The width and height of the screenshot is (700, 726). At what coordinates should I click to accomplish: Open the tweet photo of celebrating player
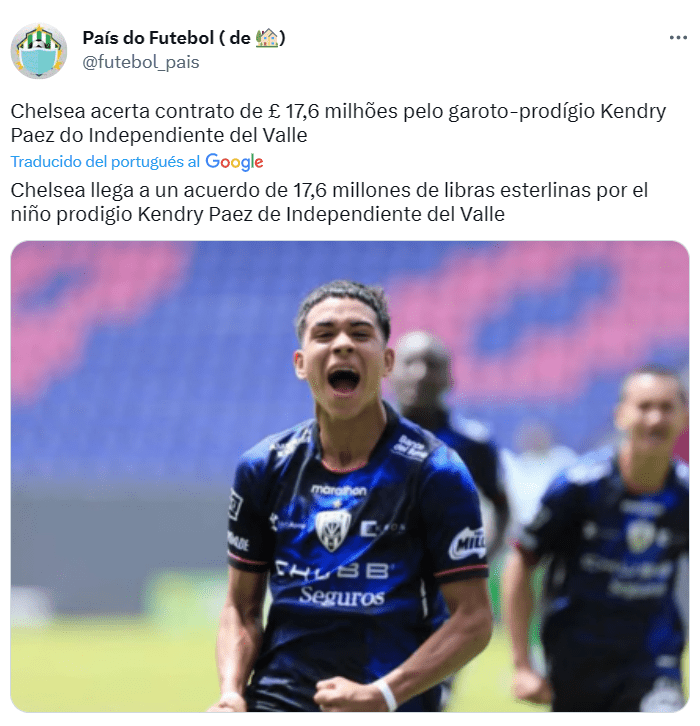point(350,476)
